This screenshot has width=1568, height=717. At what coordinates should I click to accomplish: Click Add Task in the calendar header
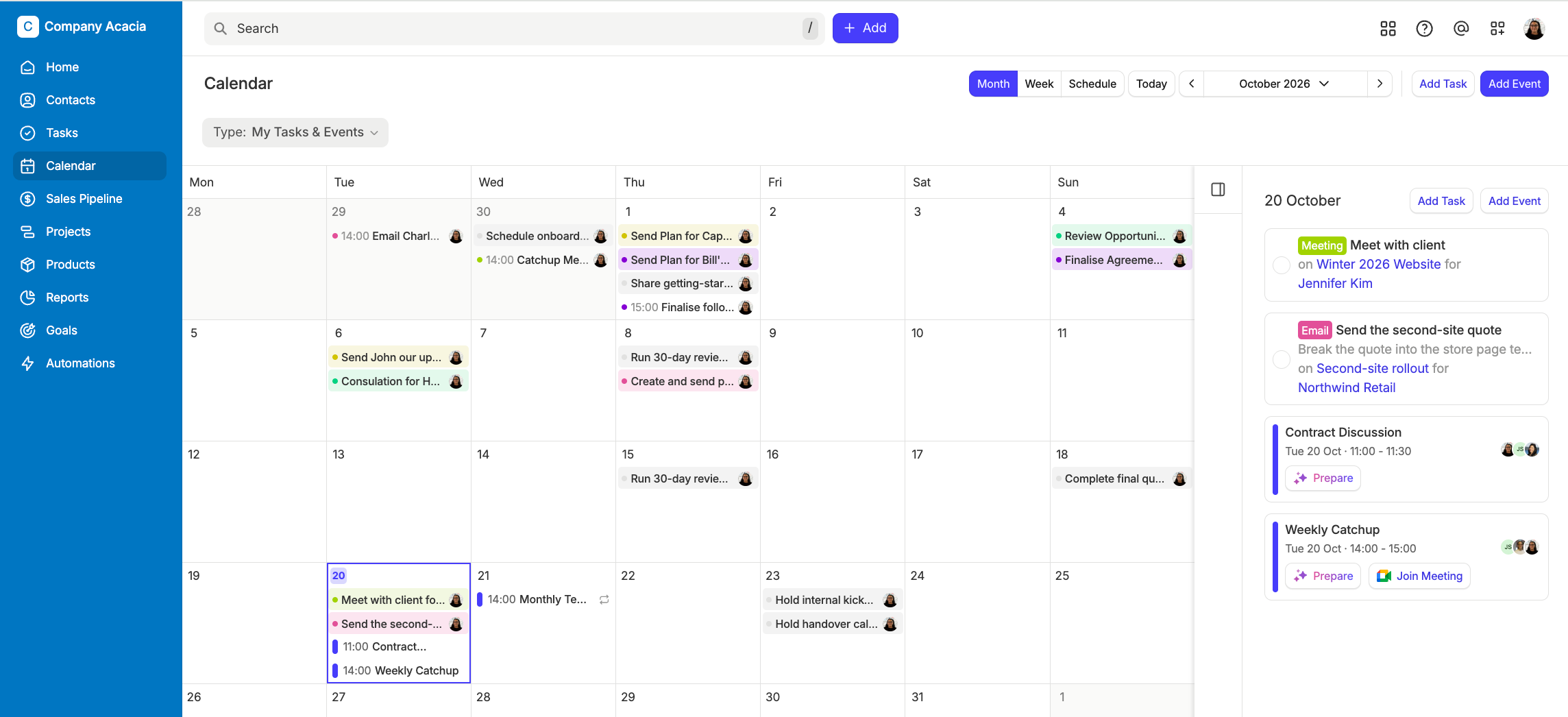click(1443, 84)
